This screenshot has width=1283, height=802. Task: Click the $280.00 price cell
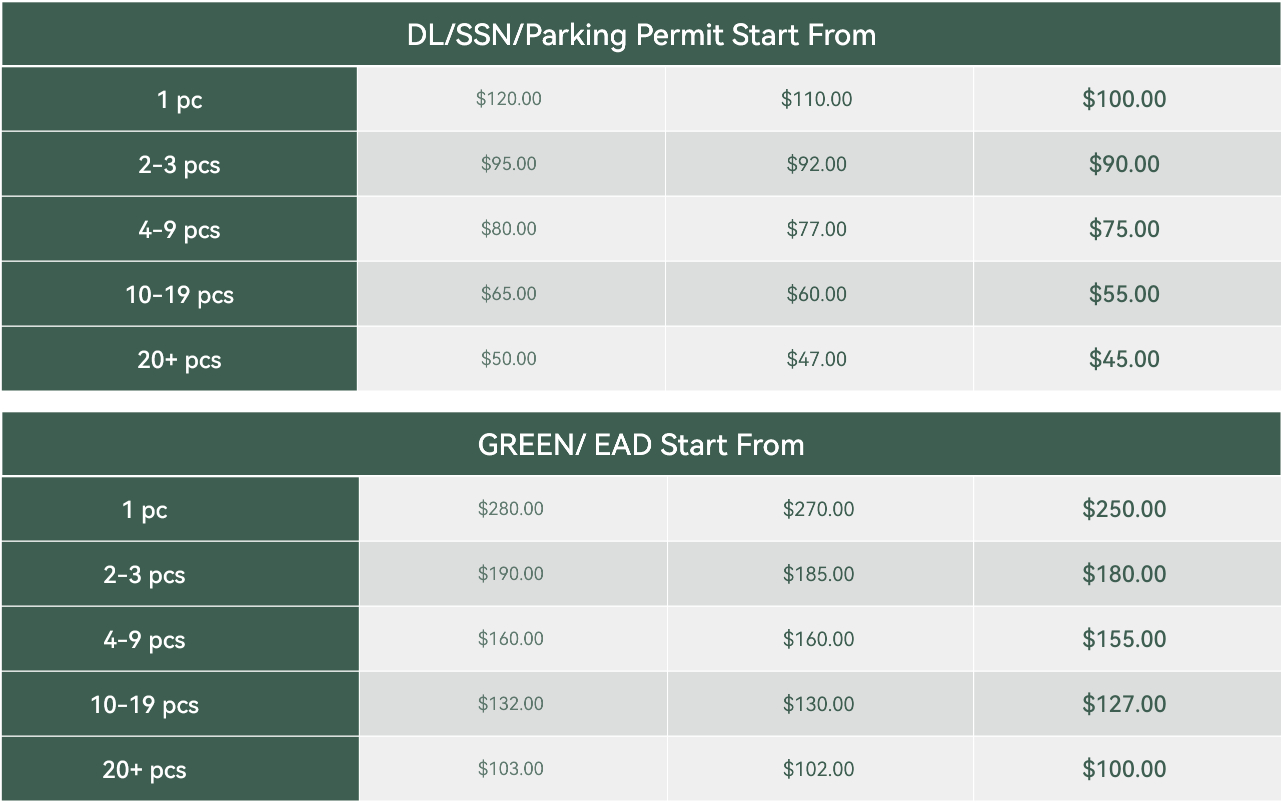[511, 509]
